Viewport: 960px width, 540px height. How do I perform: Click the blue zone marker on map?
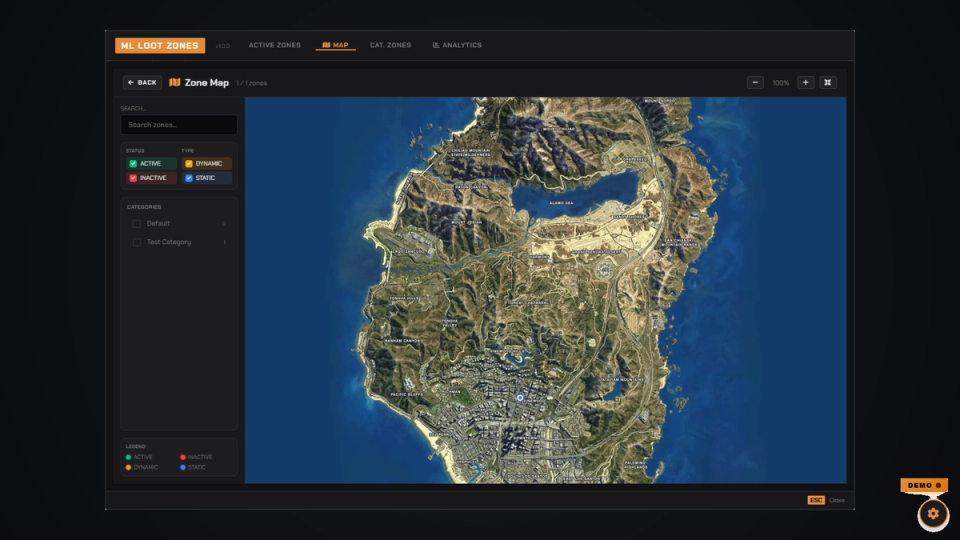520,398
